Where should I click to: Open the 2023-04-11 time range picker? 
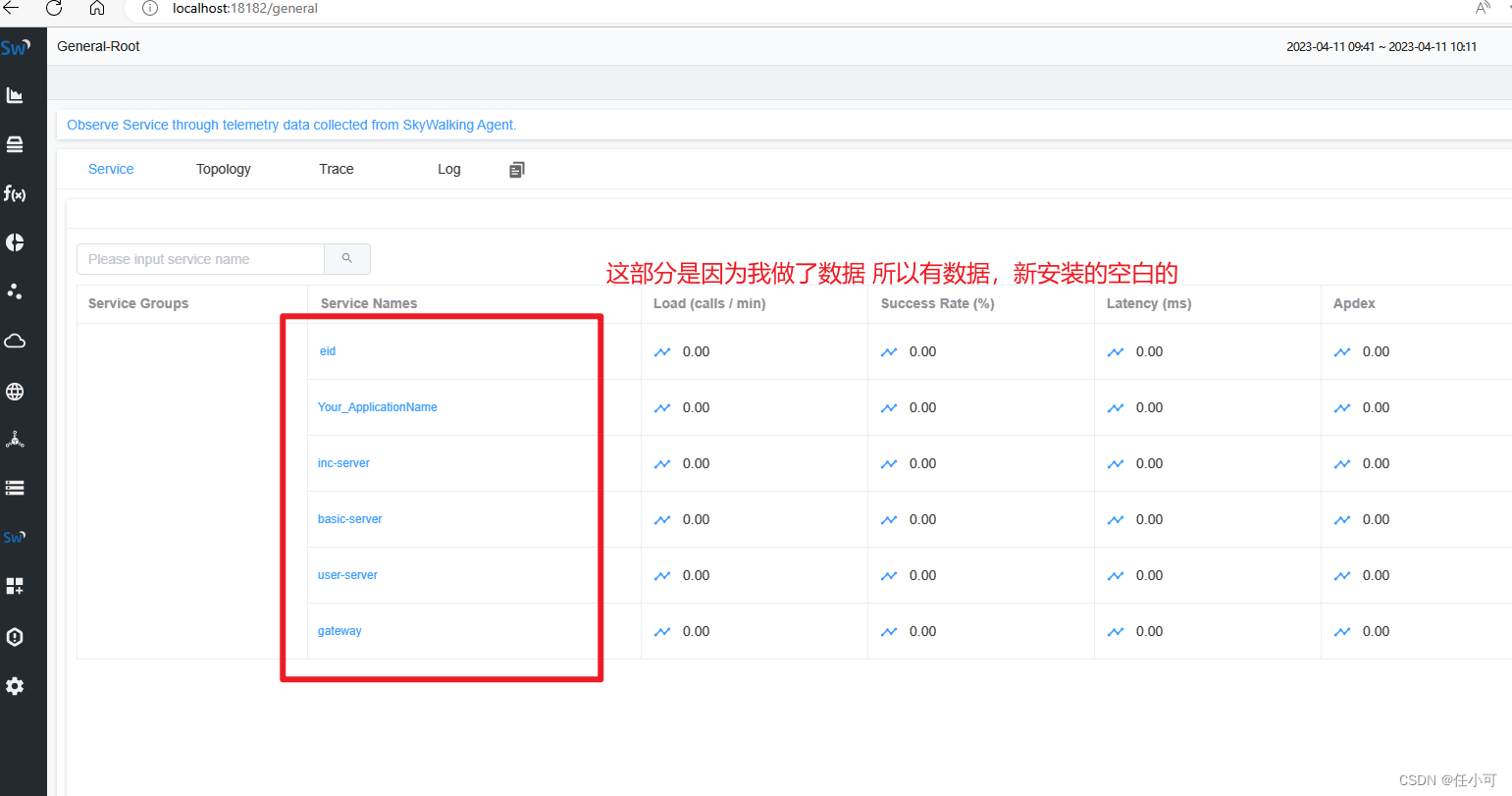coord(1382,46)
